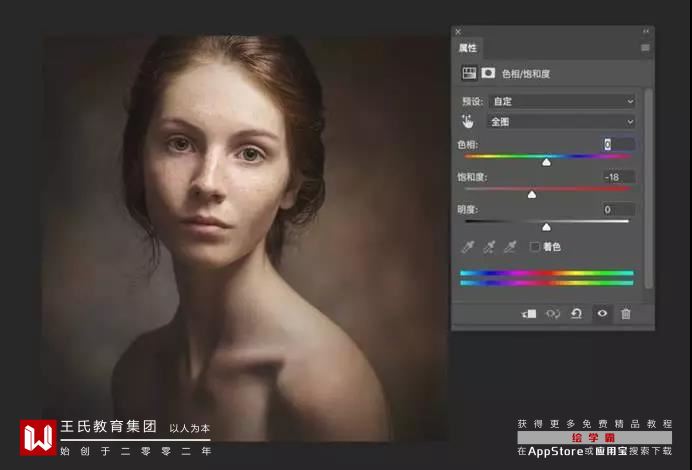The width and height of the screenshot is (692, 470).
Task: Delete the adjustment layer with trash icon
Action: click(x=626, y=314)
